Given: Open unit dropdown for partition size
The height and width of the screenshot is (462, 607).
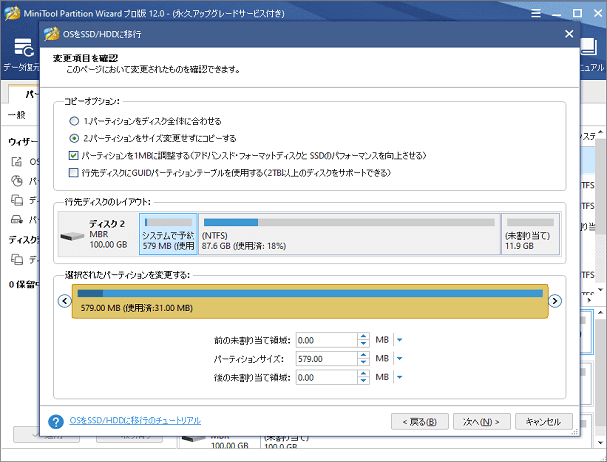Looking at the screenshot, I should tap(400, 359).
